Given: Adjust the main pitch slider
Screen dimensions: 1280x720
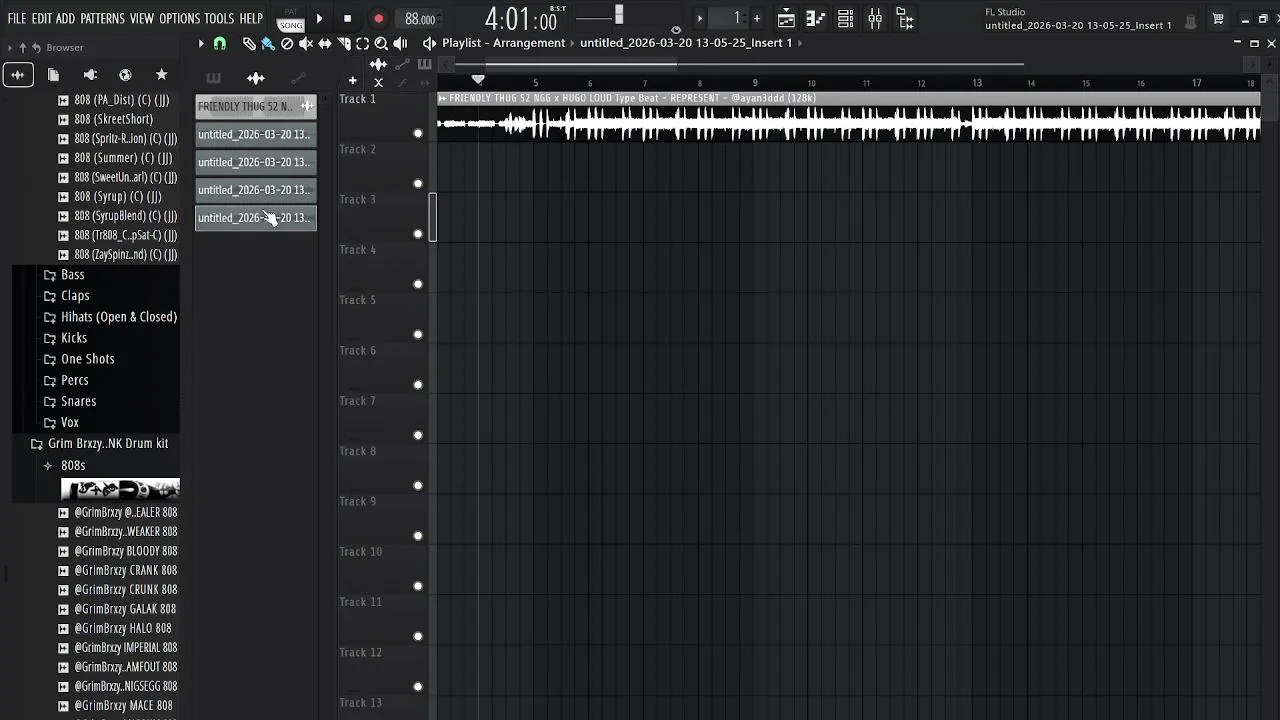Looking at the screenshot, I should 619,15.
